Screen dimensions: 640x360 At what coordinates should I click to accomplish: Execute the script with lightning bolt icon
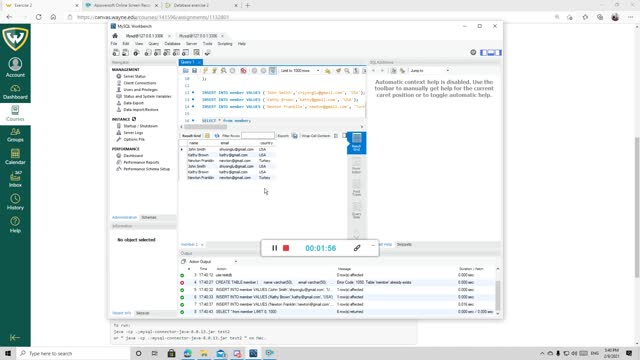tap(205, 71)
